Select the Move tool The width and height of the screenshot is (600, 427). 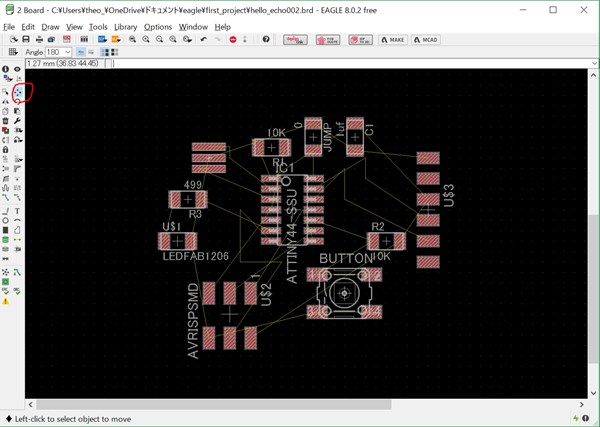point(18,91)
